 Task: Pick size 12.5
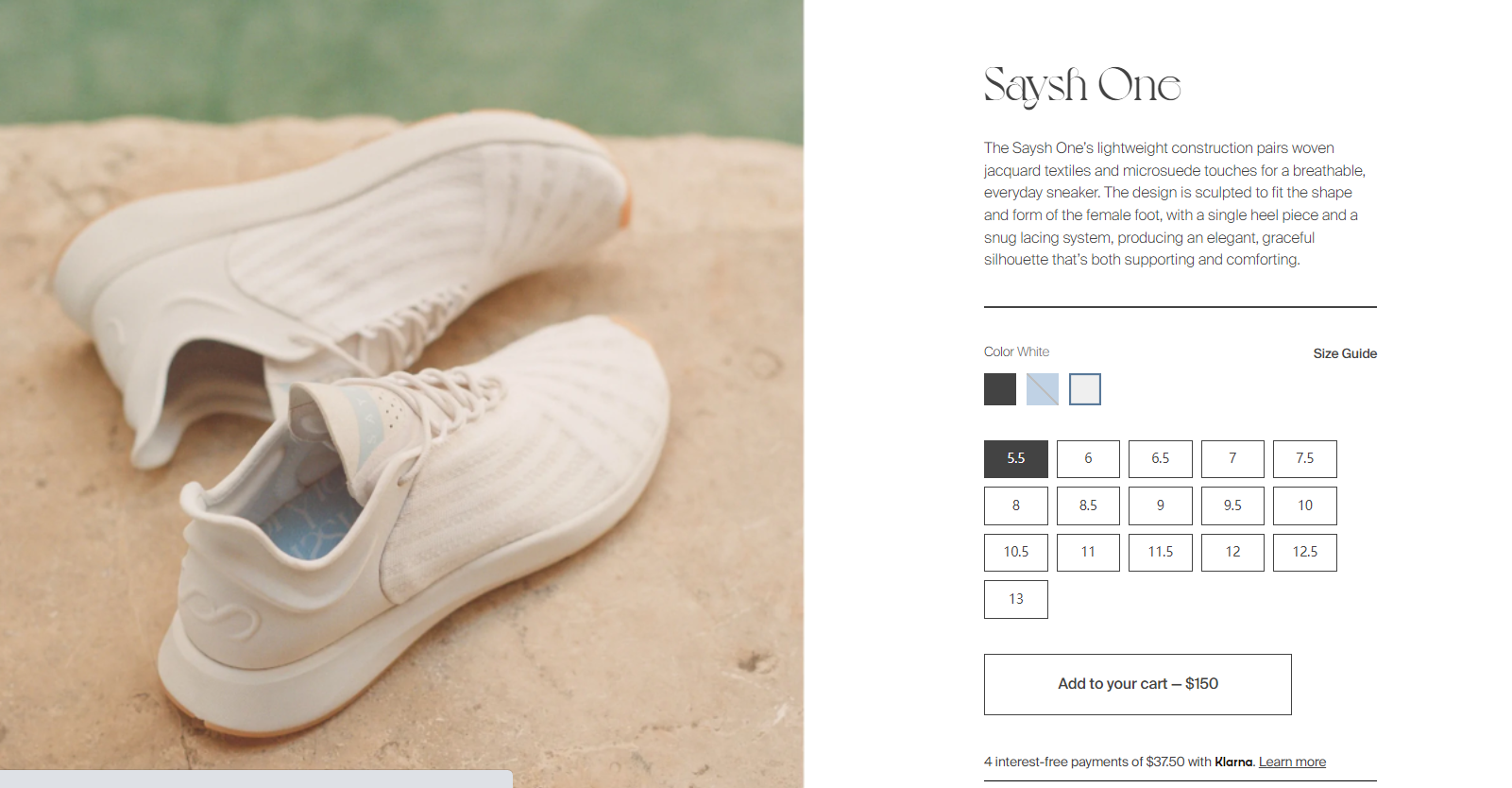tap(1305, 552)
